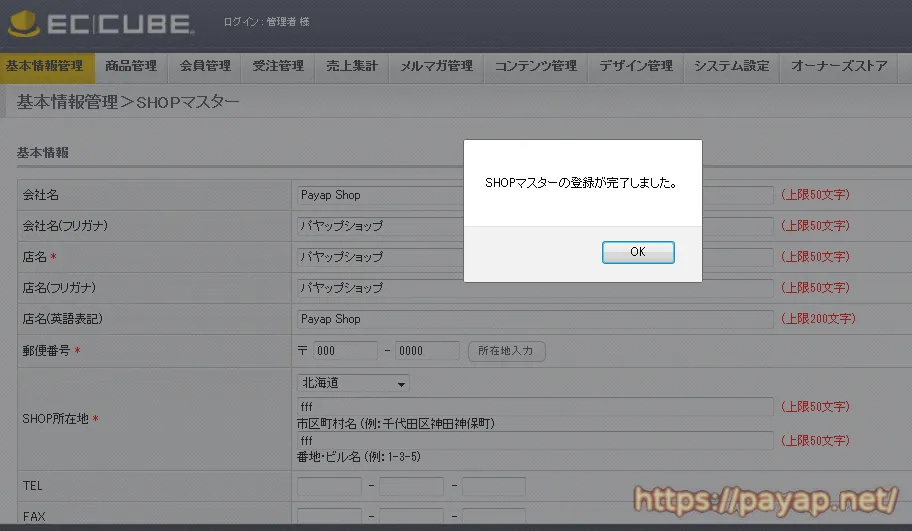Open the メルマガ管理 tab
The height and width of the screenshot is (531, 912).
coord(436,67)
